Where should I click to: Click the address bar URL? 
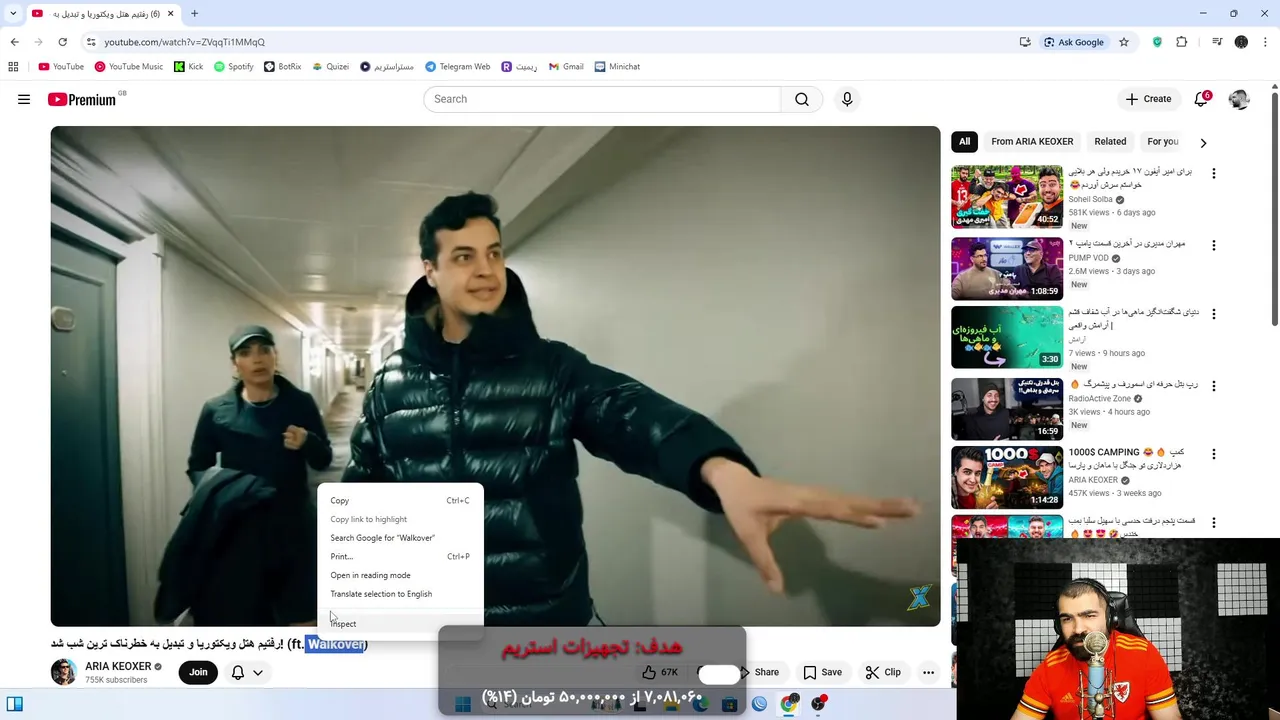click(x=185, y=42)
